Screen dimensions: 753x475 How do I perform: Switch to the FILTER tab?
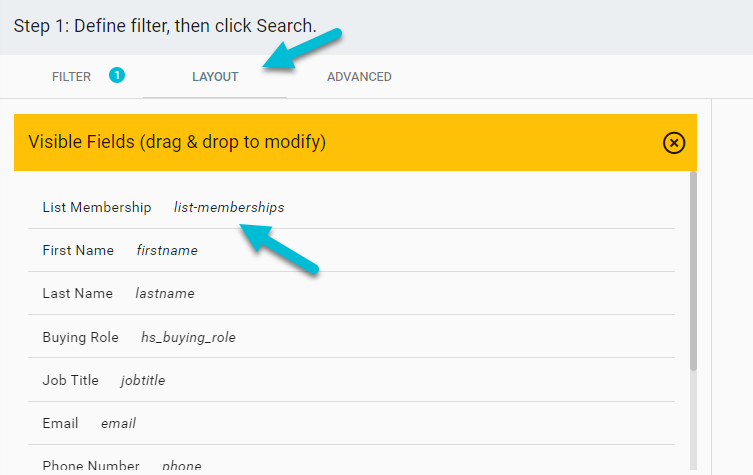point(71,77)
